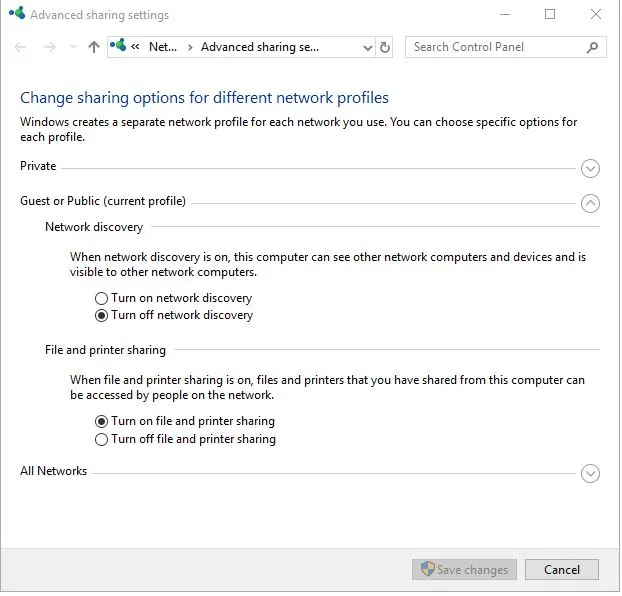Screen dimensions: 622x596
Task: Open the address bar history dropdown
Action: click(368, 48)
